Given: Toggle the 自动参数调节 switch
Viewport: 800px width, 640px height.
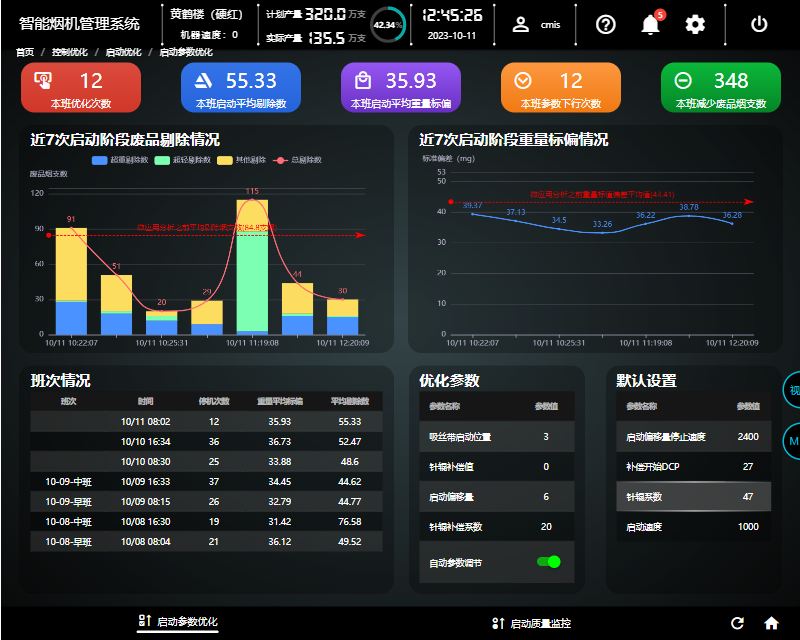Looking at the screenshot, I should point(548,562).
